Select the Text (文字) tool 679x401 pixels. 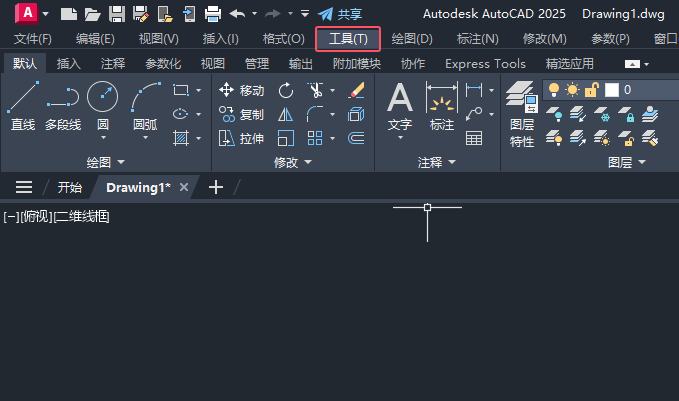tap(400, 106)
